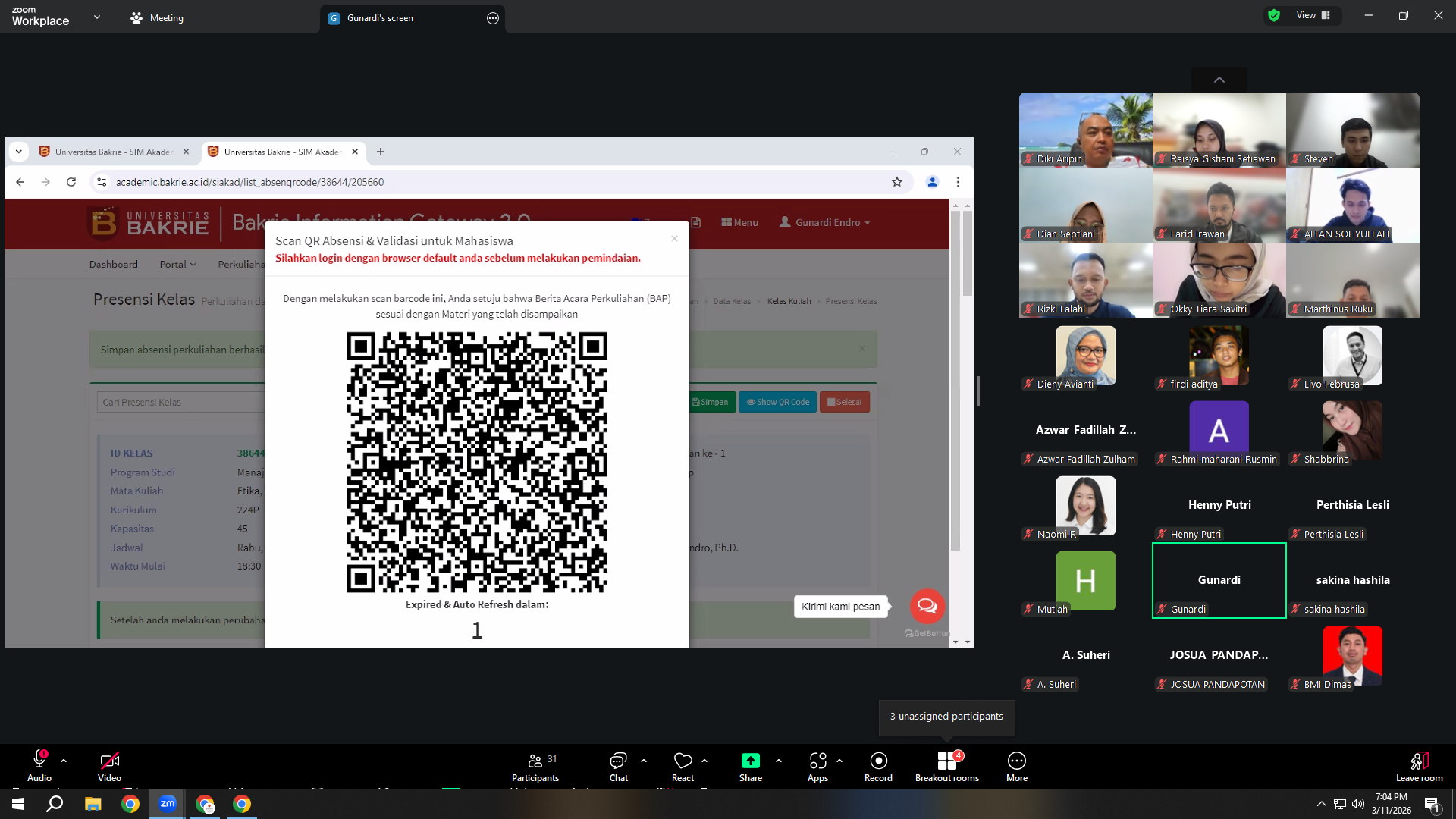1456x819 pixels.
Task: Start recording with the Record button
Action: click(x=878, y=766)
